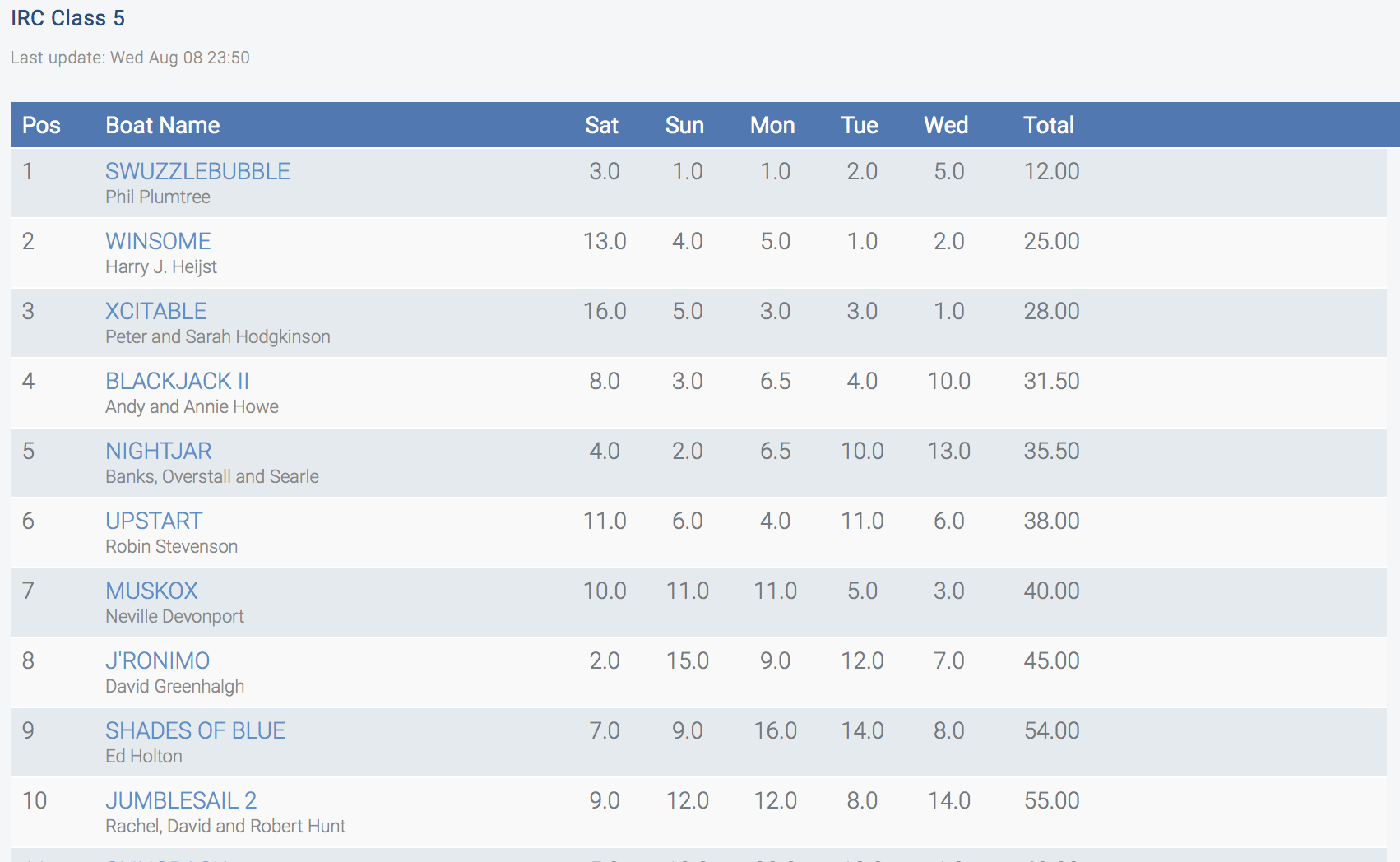Click owner Banks, Overstall and Searle
1400x862 pixels.
click(212, 476)
